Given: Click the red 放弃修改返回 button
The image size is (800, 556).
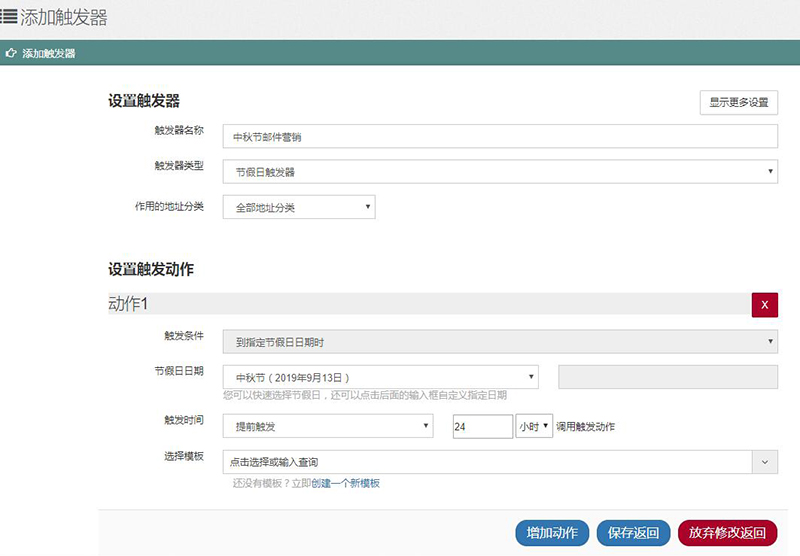Looking at the screenshot, I should tap(727, 533).
